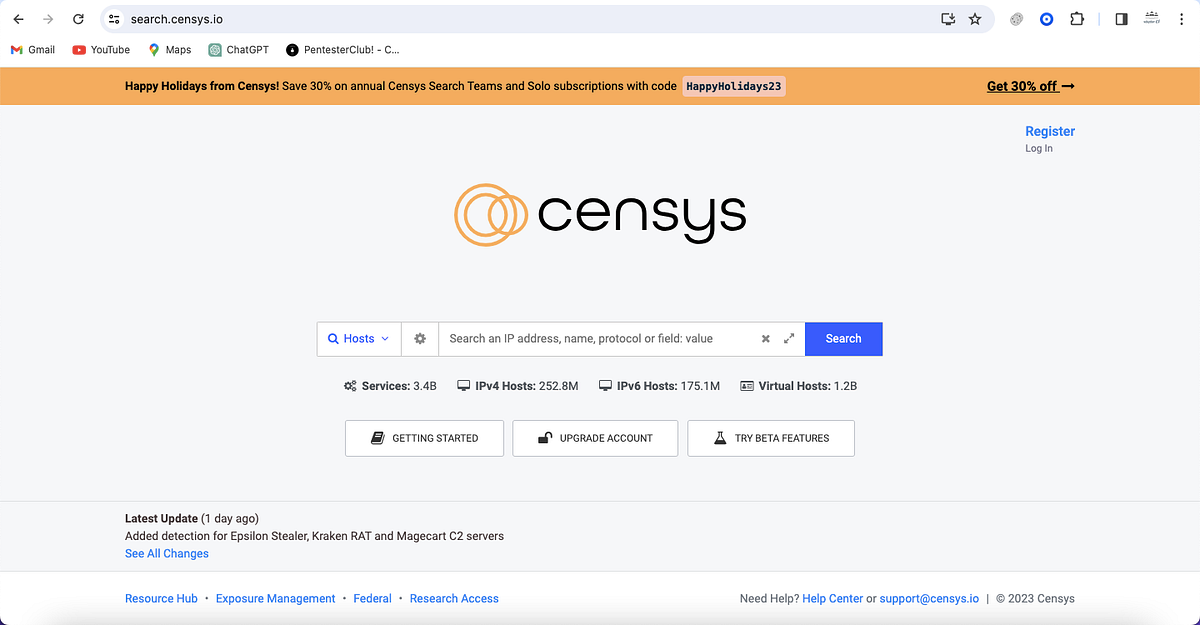View site information icon in address bar
1200x625 pixels.
tap(114, 19)
